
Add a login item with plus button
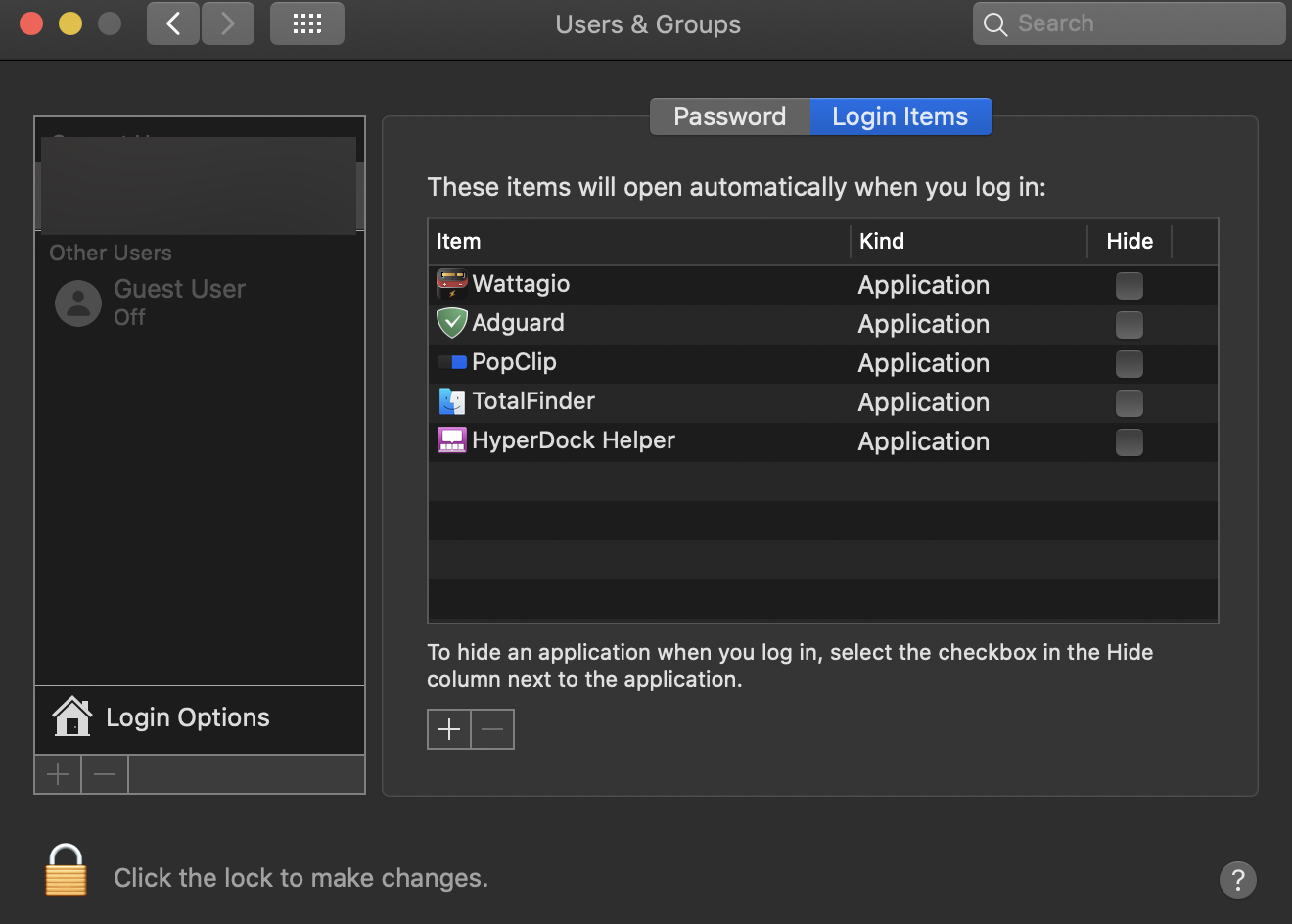tap(449, 729)
